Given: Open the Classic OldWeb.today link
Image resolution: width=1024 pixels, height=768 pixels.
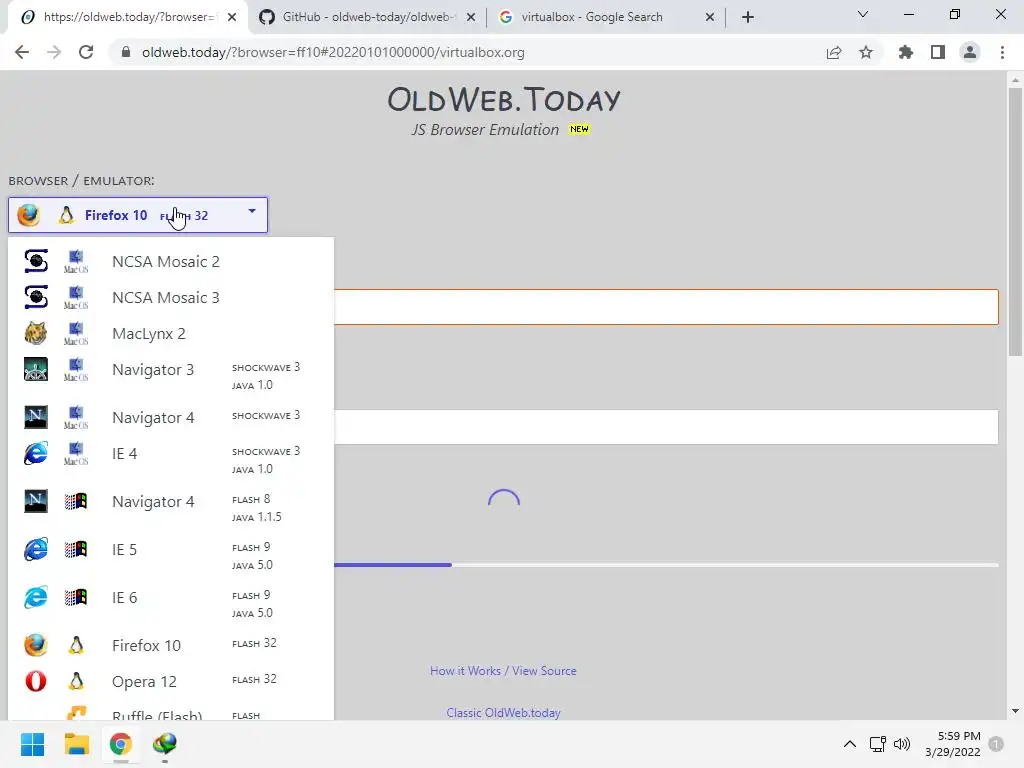Looking at the screenshot, I should click(504, 712).
